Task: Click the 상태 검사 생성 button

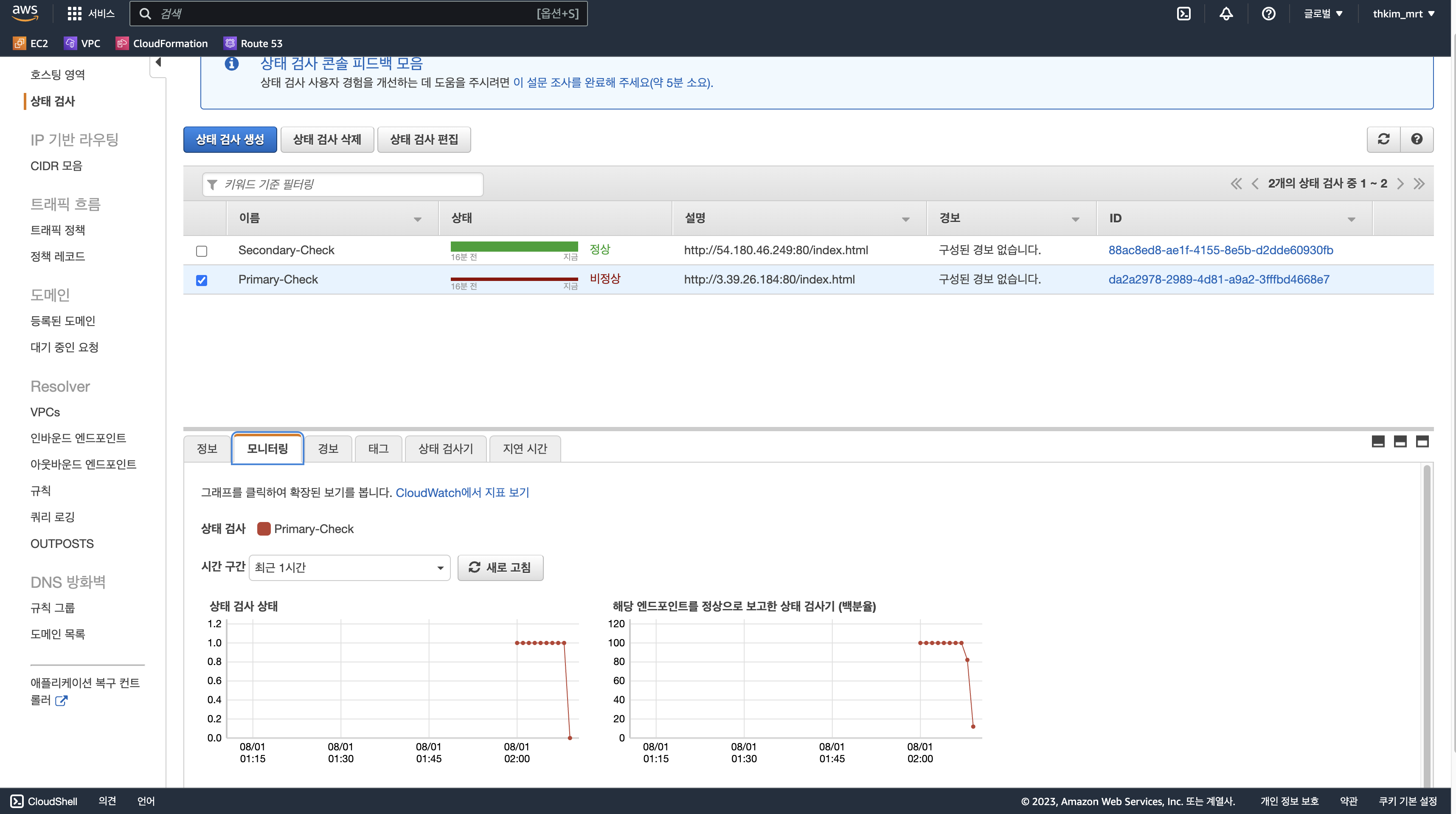Action: (230, 139)
